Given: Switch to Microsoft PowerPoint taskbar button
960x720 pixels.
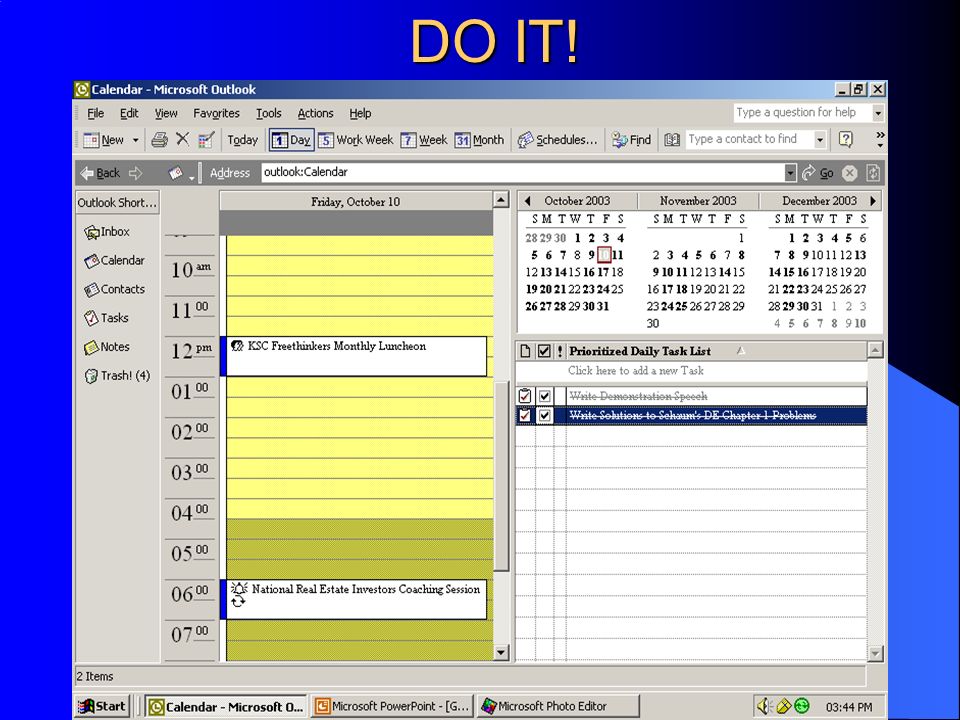Looking at the screenshot, I should pyautogui.click(x=392, y=707).
